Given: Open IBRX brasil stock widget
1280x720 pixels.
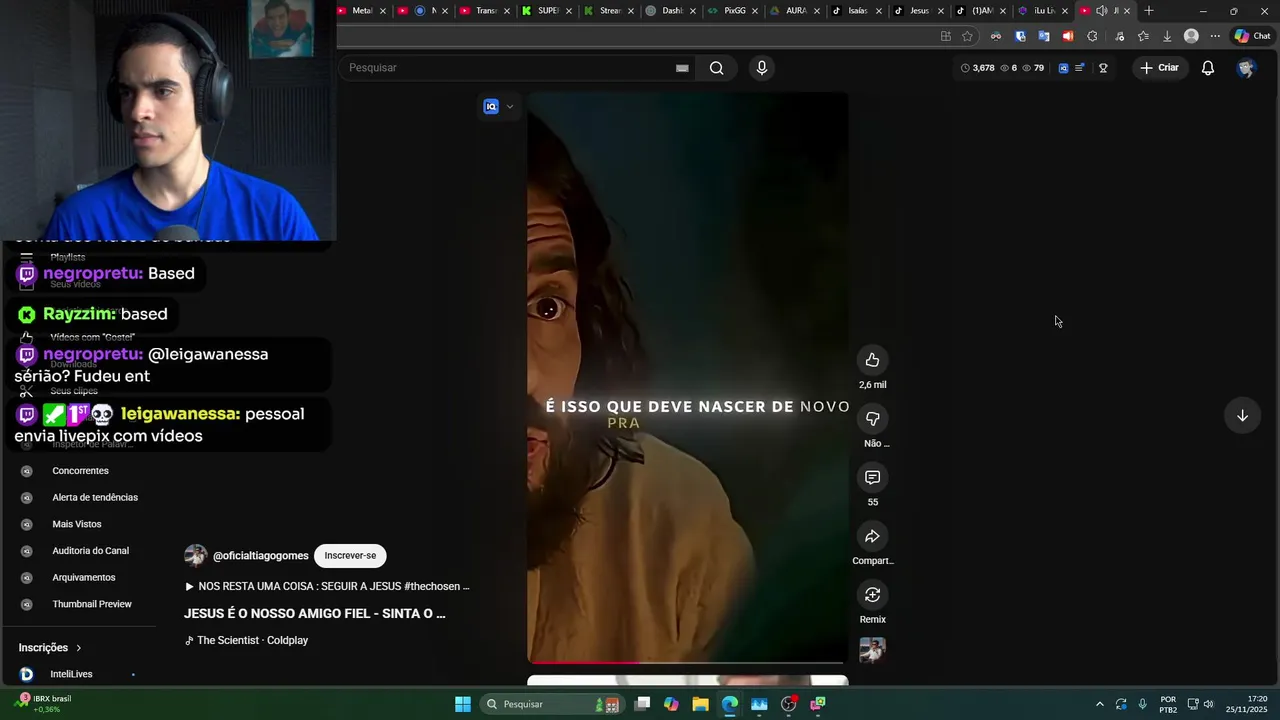Looking at the screenshot, I should point(45,704).
